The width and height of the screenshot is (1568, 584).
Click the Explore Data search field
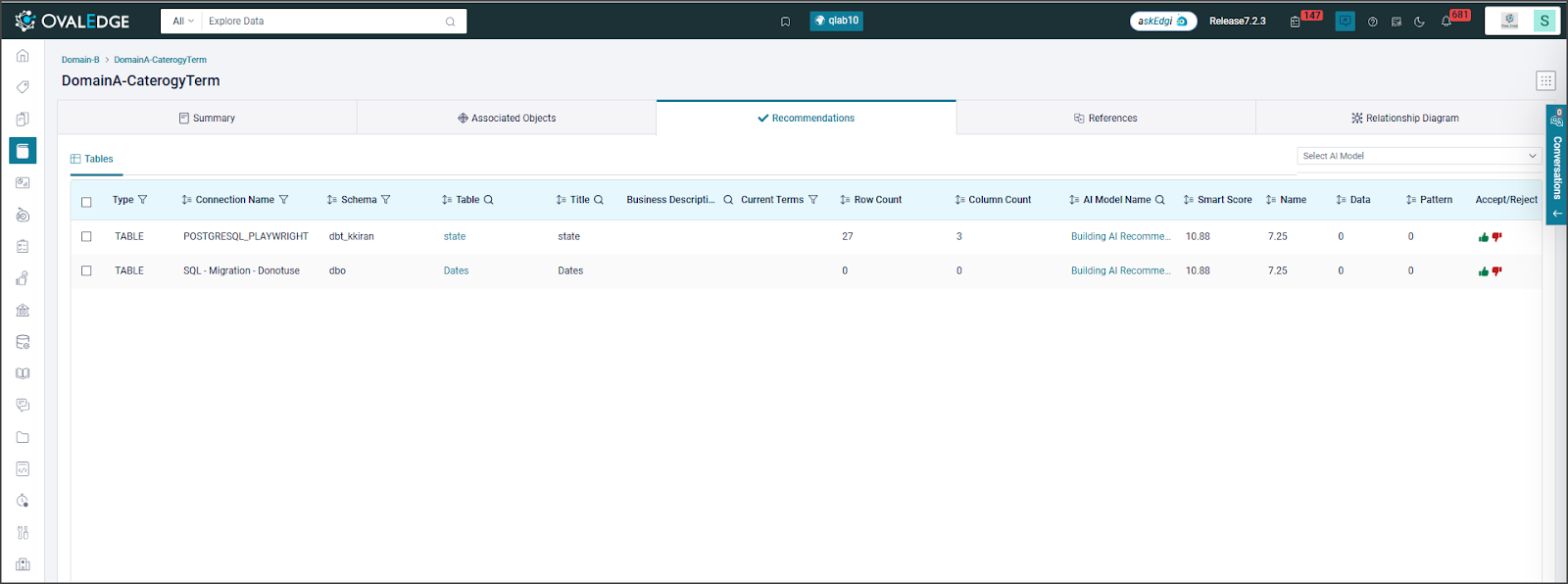pyautogui.click(x=323, y=21)
